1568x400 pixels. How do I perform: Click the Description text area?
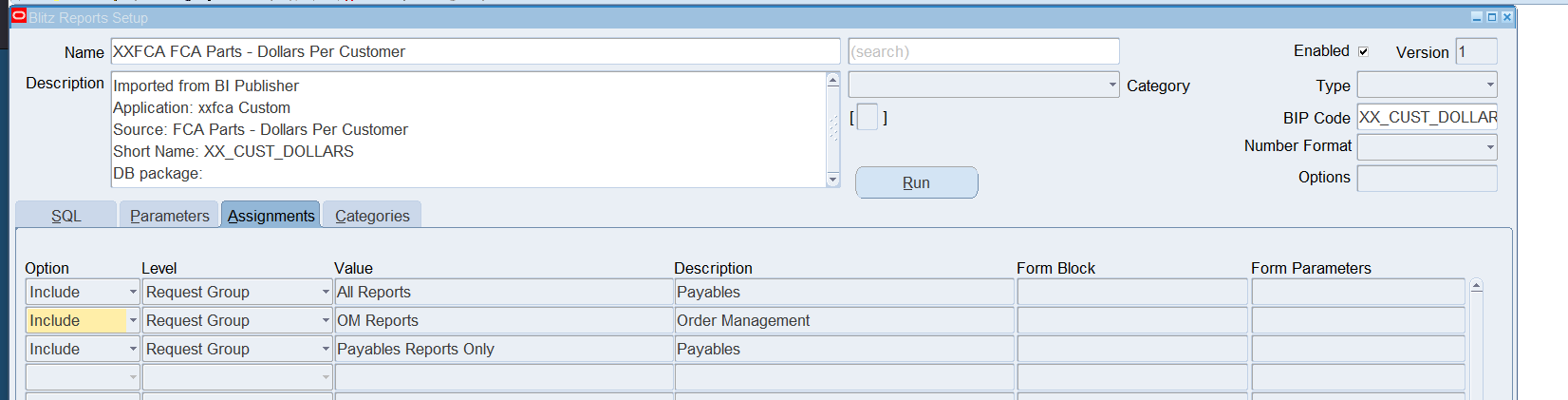[x=469, y=129]
